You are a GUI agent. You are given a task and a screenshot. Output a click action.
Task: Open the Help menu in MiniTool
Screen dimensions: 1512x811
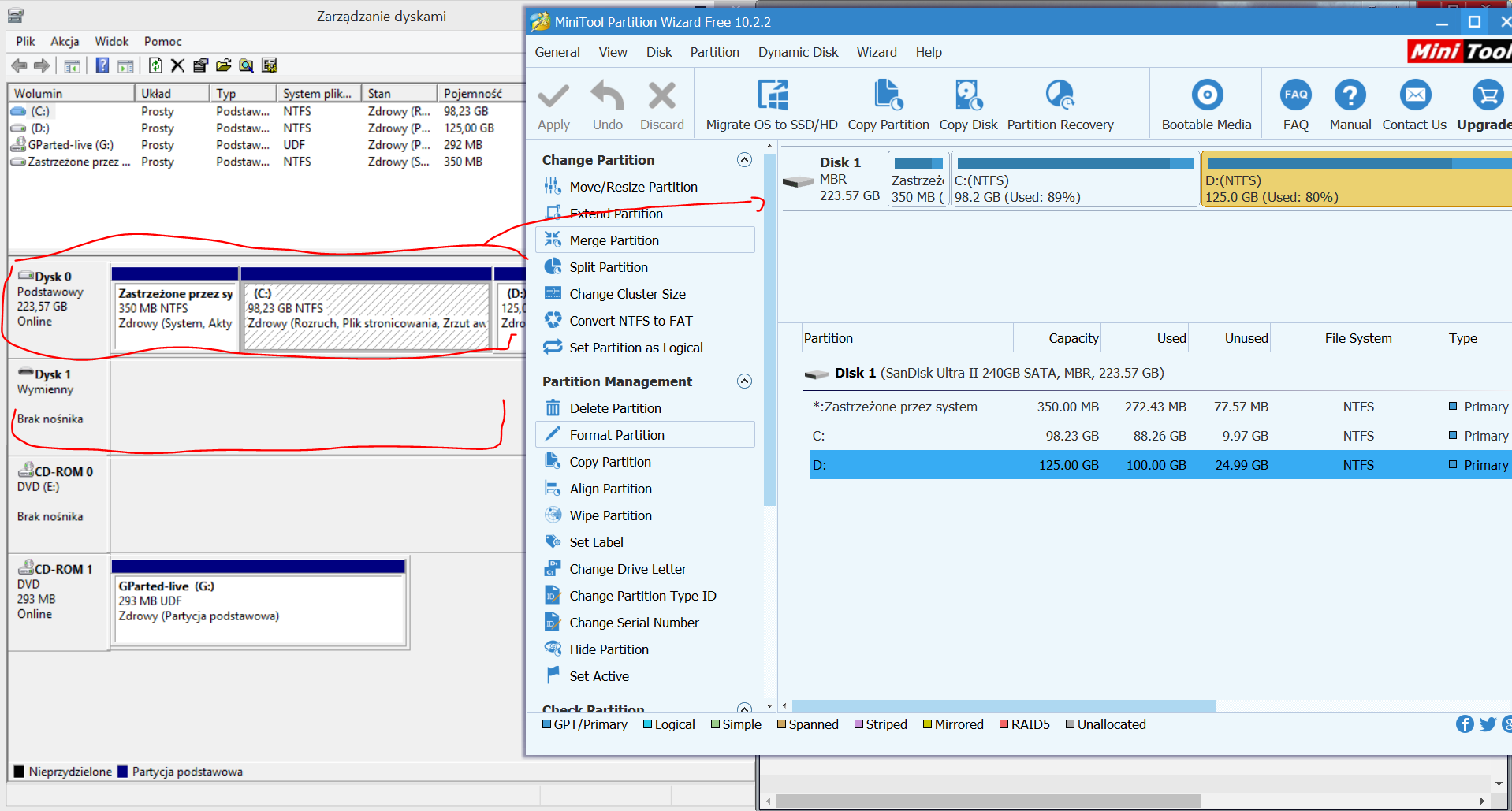tap(929, 52)
